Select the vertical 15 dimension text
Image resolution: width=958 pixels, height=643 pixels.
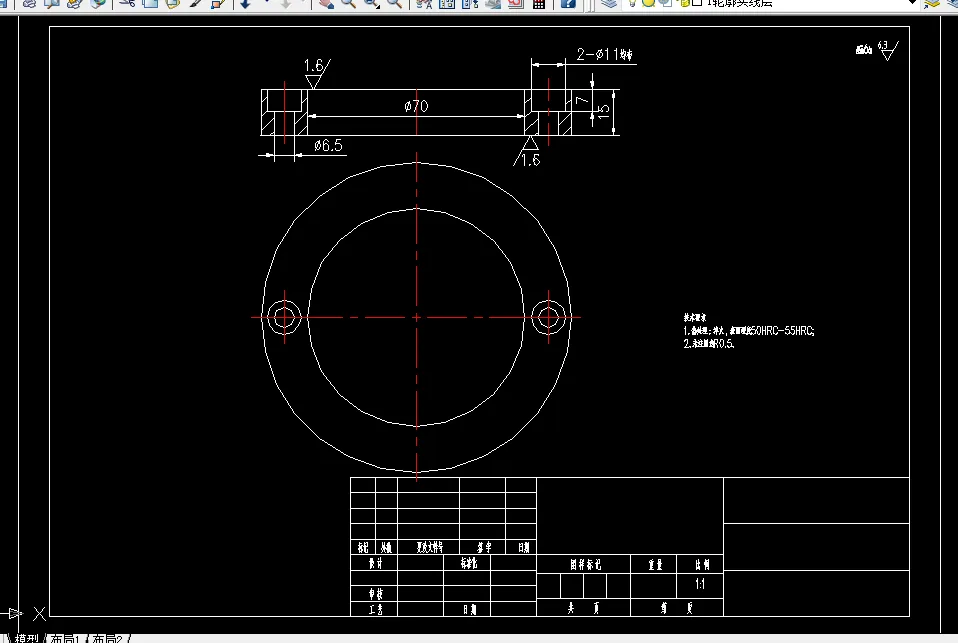(604, 111)
